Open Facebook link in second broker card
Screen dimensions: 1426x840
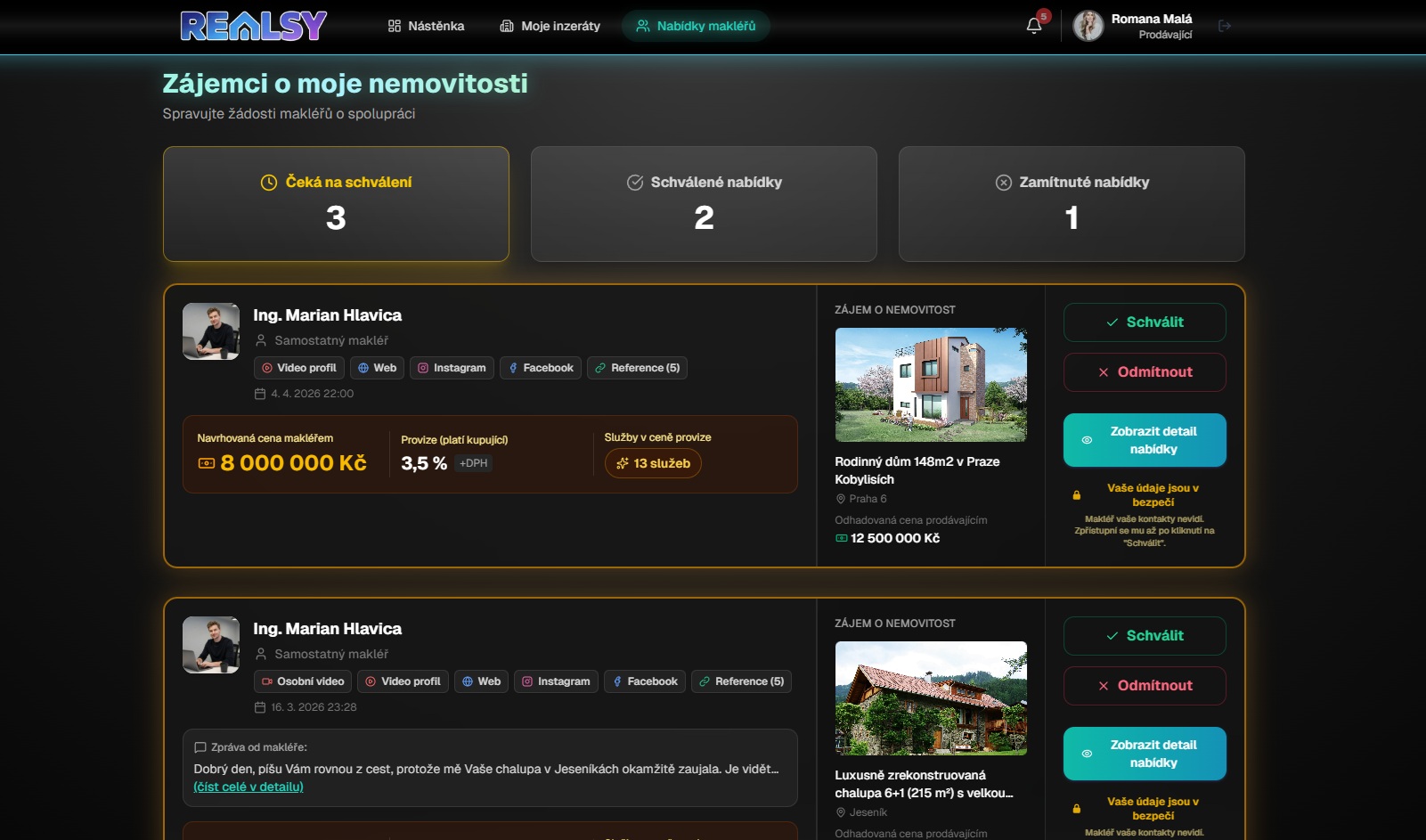644,681
